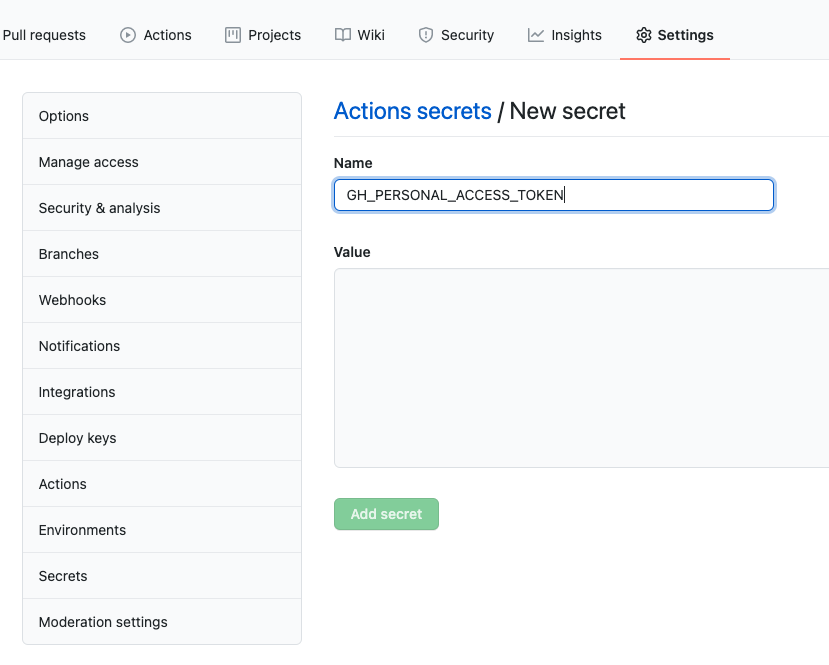Click the Projects board icon
This screenshot has width=829, height=665.
click(233, 35)
